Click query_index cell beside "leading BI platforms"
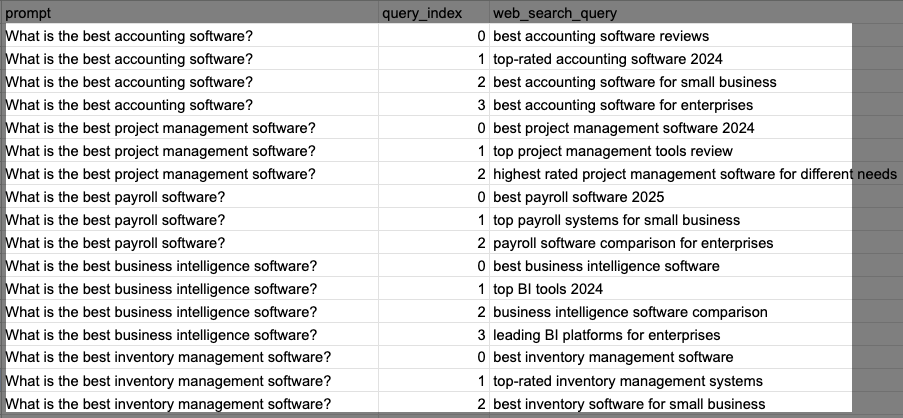This screenshot has height=418, width=903. (435, 335)
